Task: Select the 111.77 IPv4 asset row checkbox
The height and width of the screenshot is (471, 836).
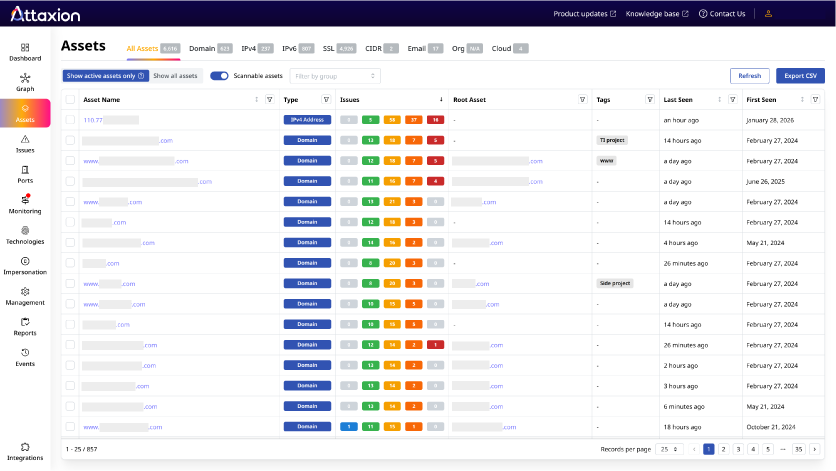Action: [x=70, y=120]
